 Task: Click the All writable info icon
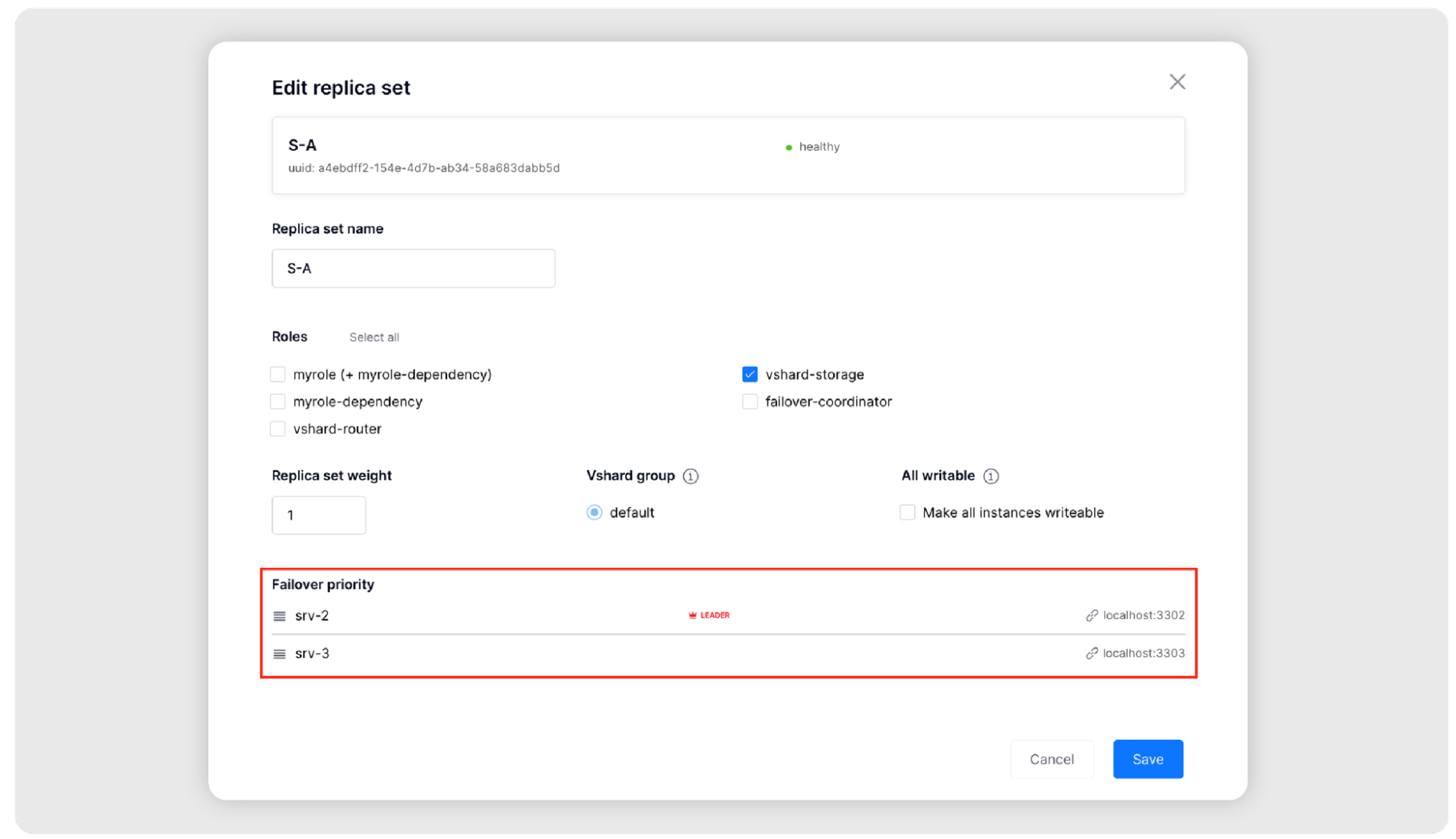[x=991, y=476]
